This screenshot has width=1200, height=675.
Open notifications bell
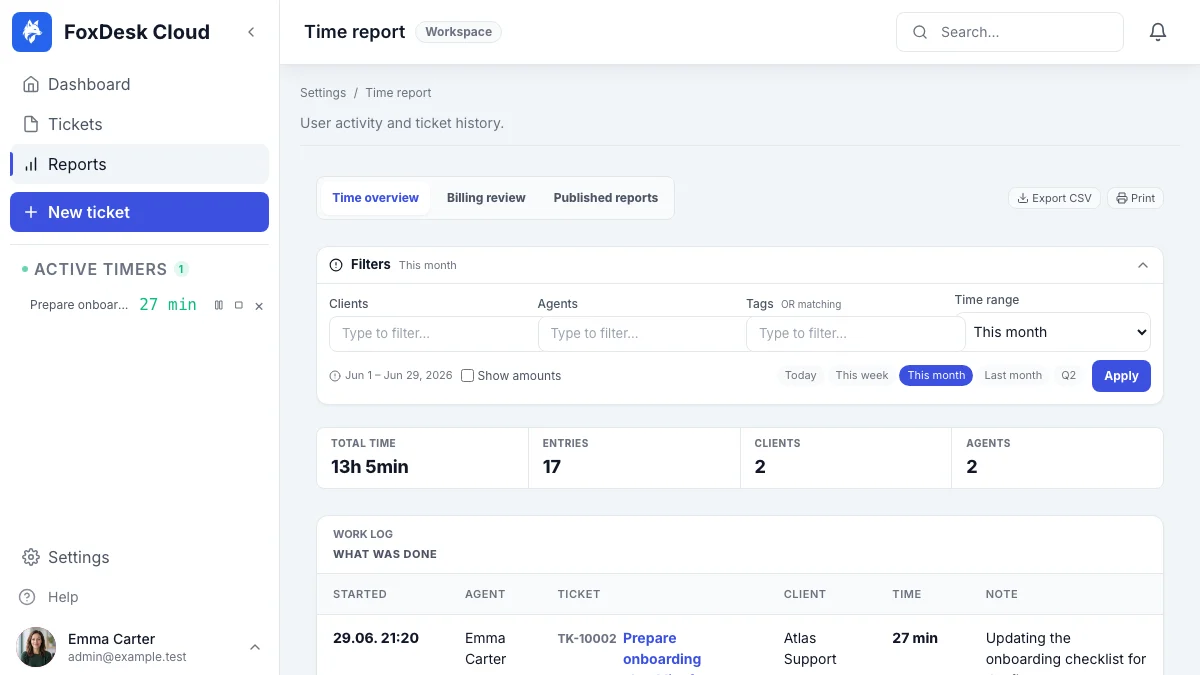1158,32
